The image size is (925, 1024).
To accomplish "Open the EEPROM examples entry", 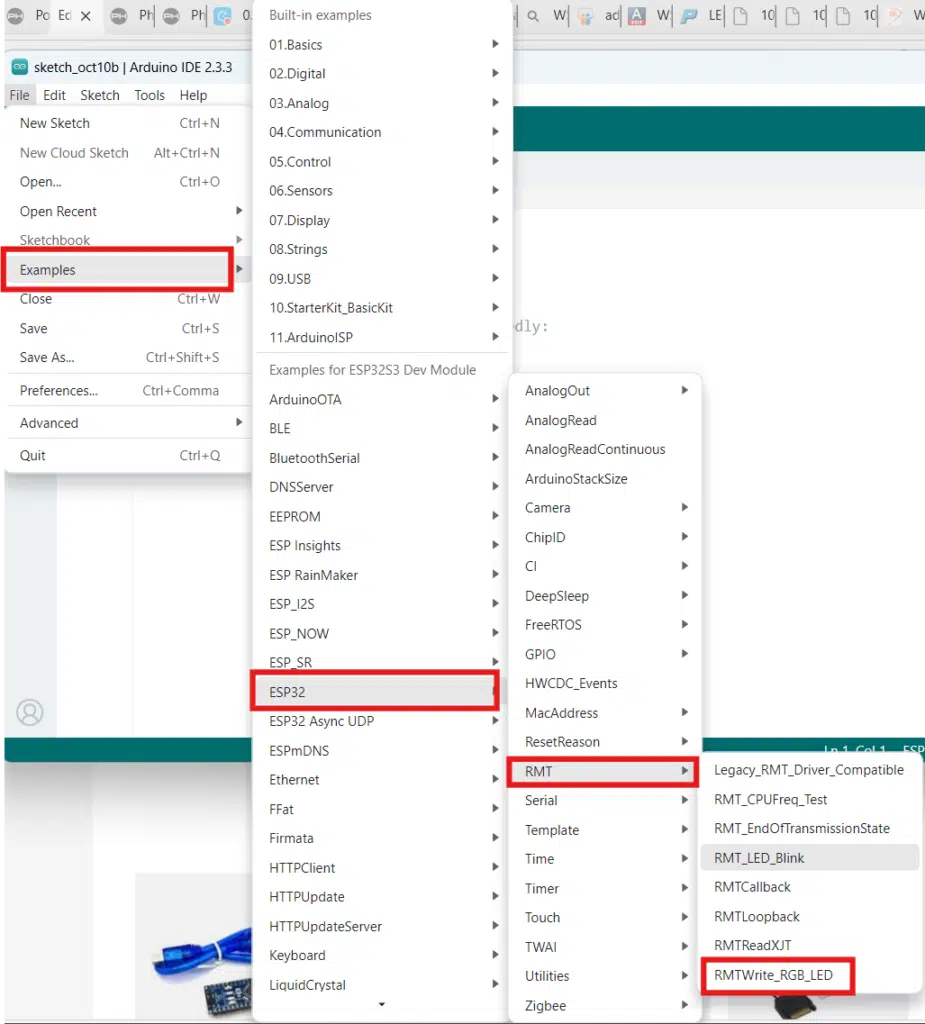I will click(x=382, y=517).
